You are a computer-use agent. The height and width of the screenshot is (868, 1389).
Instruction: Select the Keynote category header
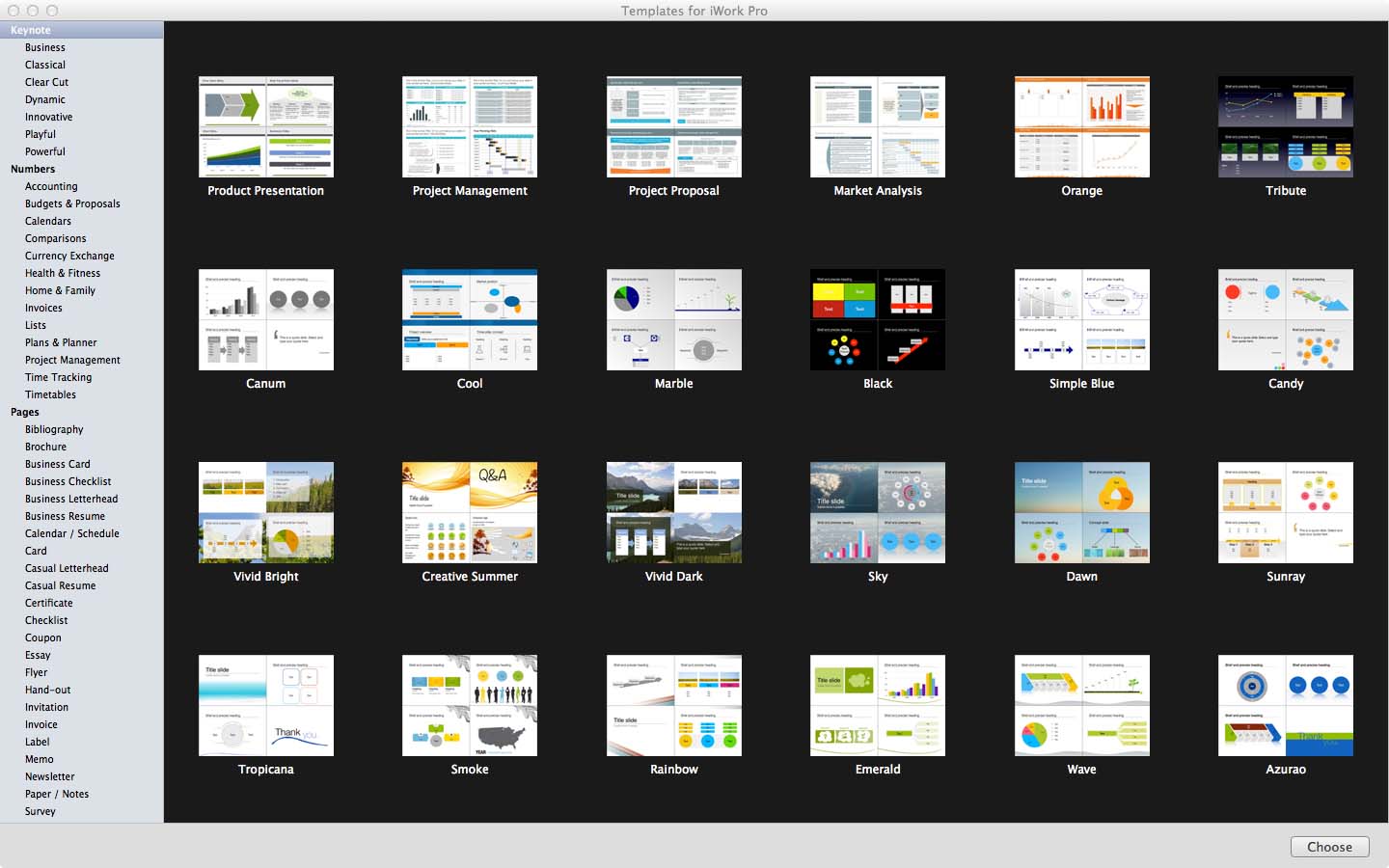point(31,30)
